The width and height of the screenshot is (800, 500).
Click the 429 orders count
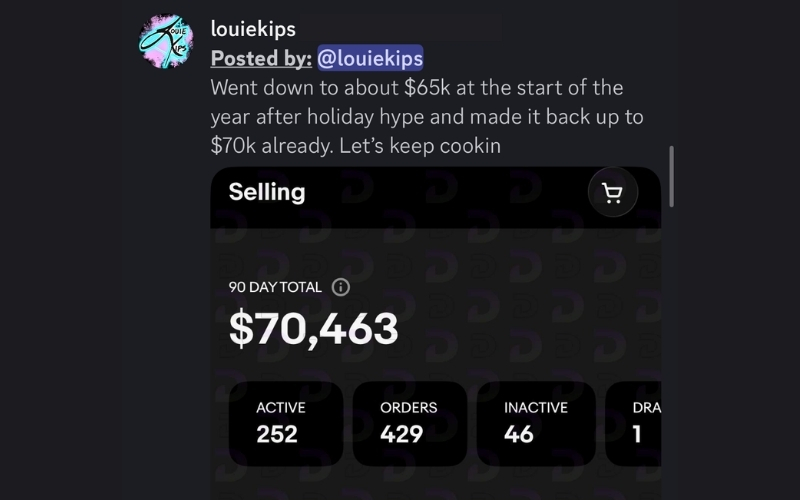tap(401, 434)
